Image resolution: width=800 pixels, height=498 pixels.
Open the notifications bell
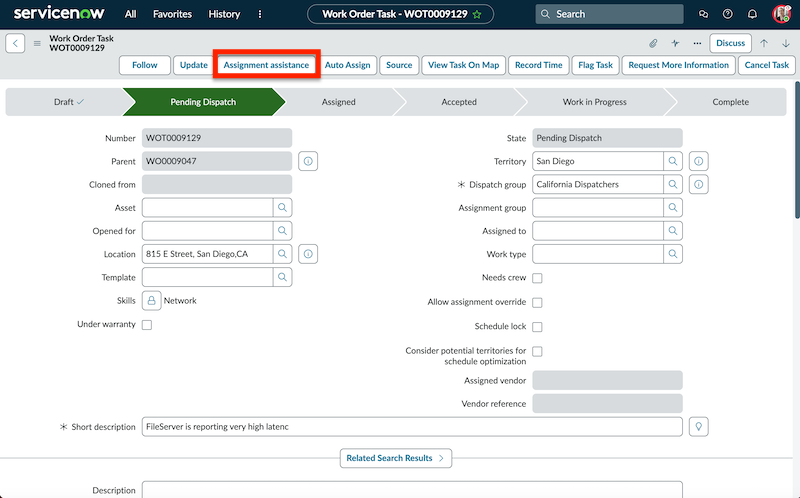(753, 14)
